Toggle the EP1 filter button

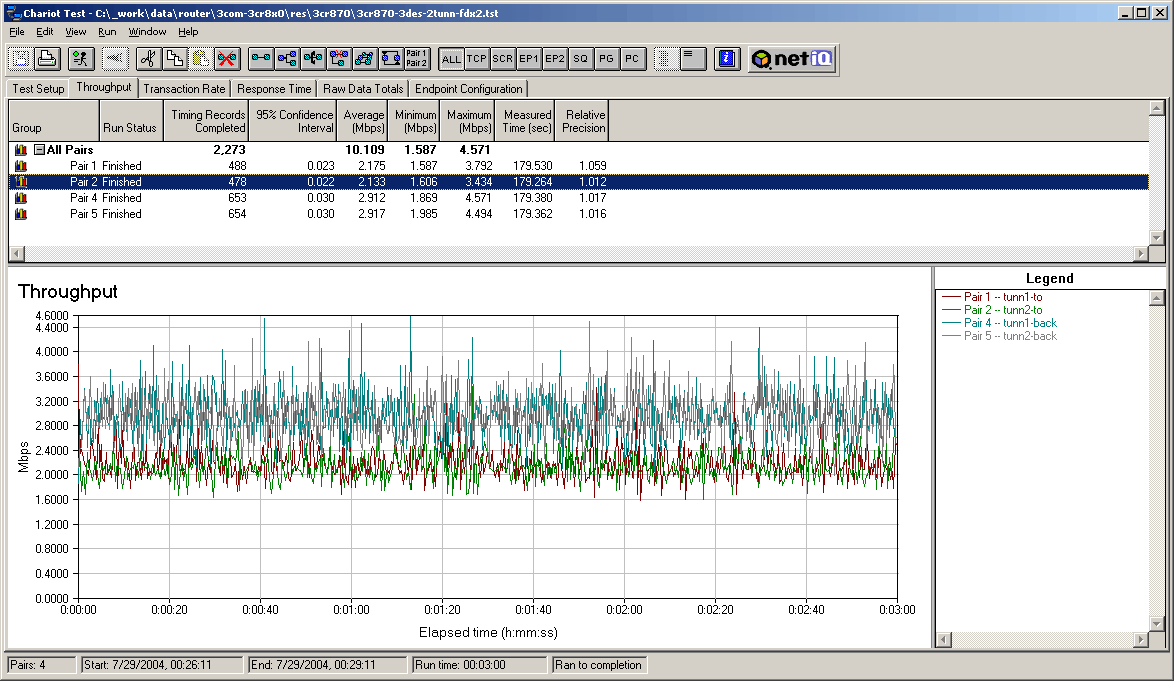(529, 59)
